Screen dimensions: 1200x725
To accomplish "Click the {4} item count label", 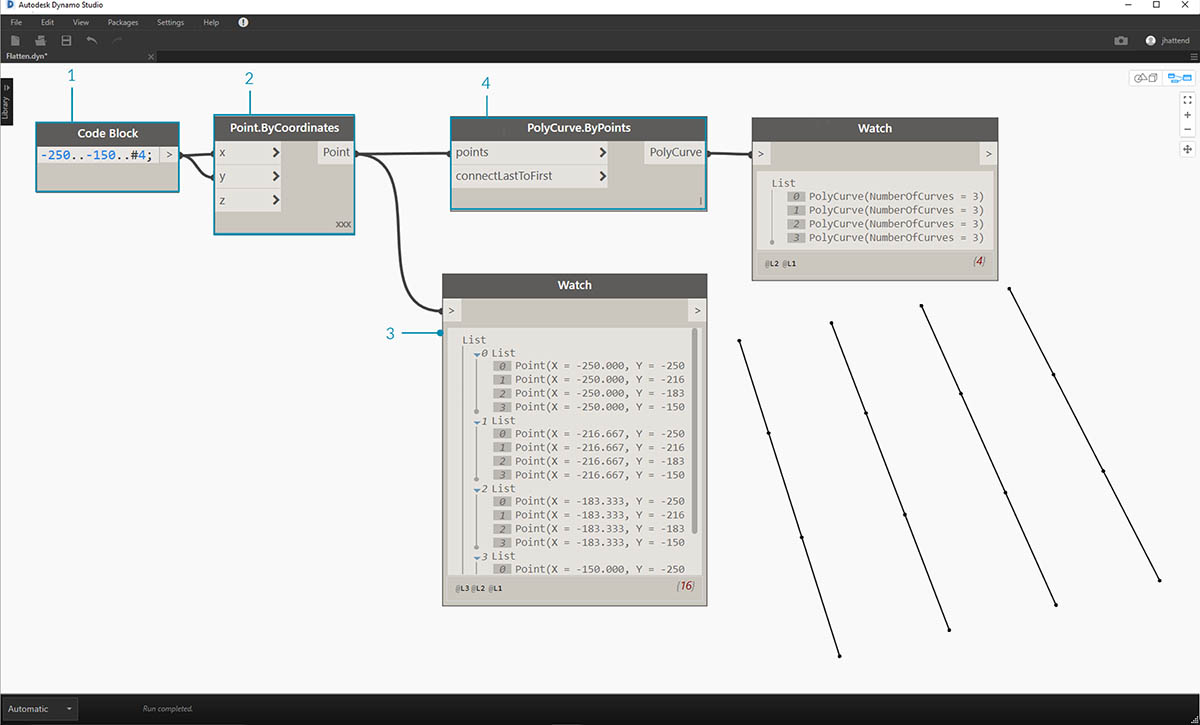I will pos(980,262).
